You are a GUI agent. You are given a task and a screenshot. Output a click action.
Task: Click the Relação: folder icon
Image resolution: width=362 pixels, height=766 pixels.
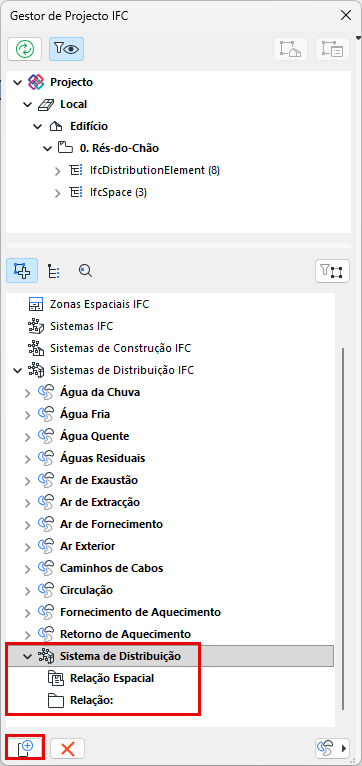tap(56, 701)
